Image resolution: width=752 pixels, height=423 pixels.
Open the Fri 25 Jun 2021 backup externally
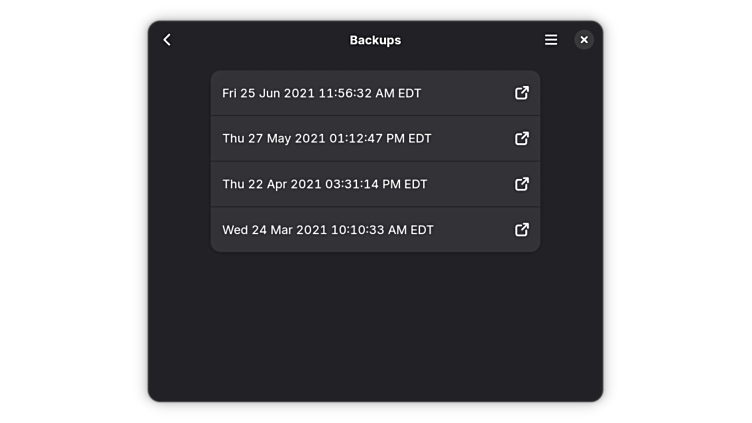[x=521, y=93]
